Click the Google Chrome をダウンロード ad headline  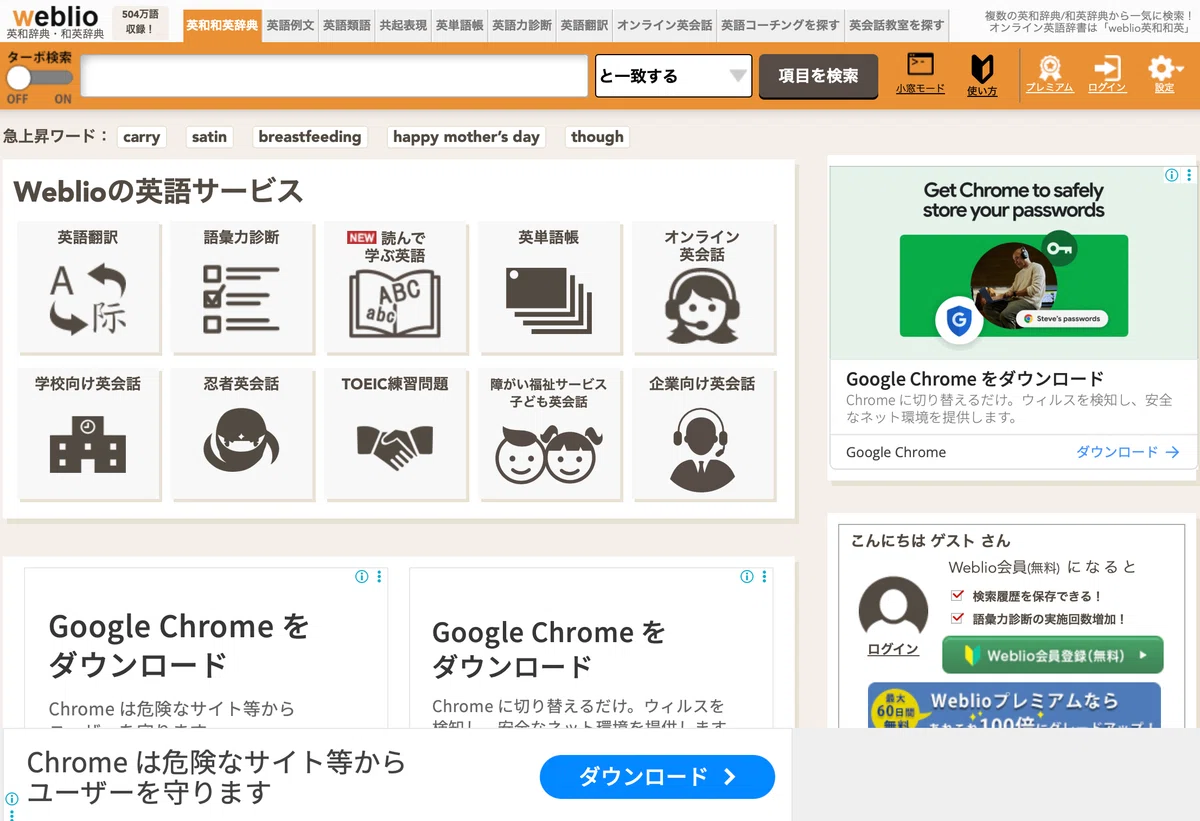click(x=975, y=379)
